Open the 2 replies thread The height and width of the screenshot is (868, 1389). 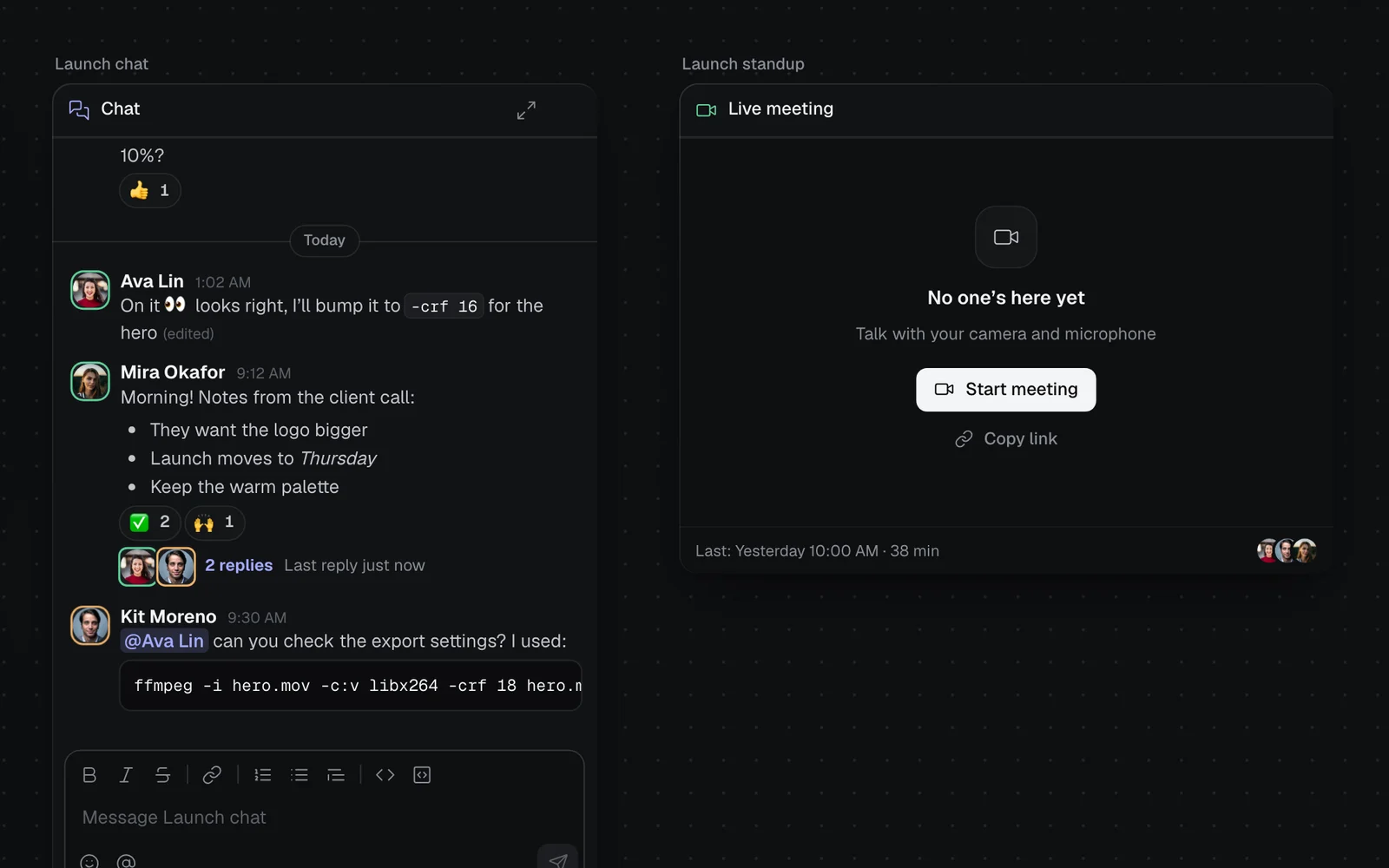point(239,565)
